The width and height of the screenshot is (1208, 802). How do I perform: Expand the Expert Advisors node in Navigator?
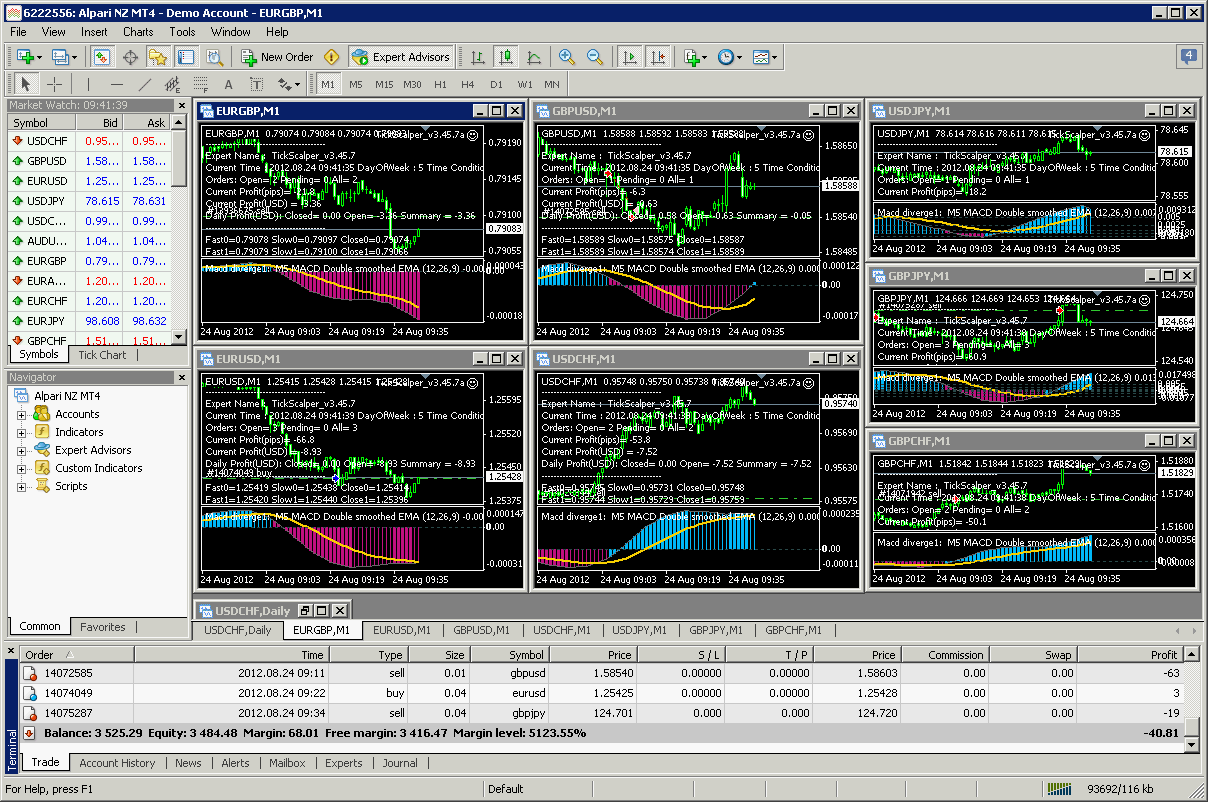pyautogui.click(x=21, y=450)
